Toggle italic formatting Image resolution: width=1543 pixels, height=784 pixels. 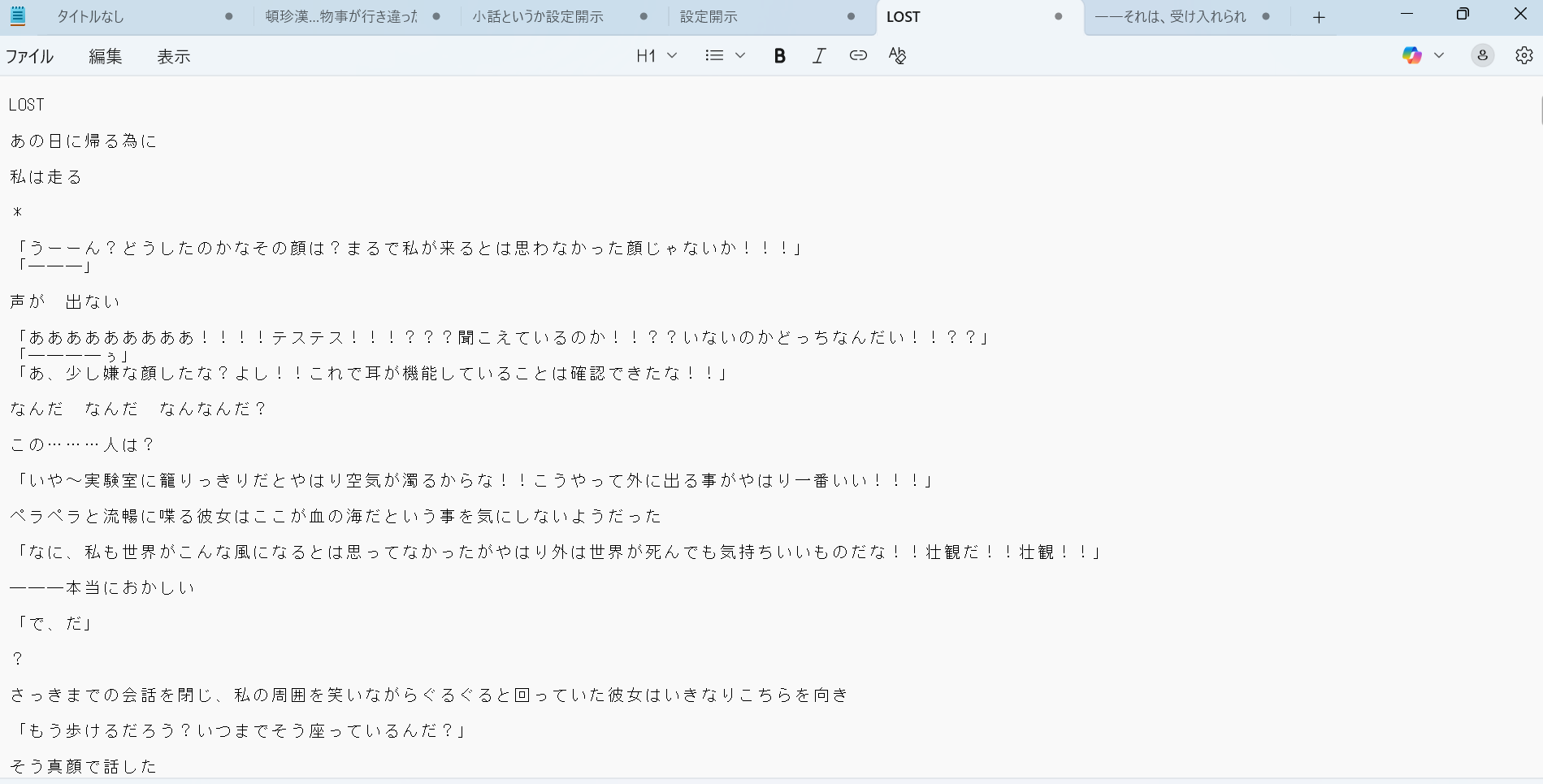[x=819, y=55]
